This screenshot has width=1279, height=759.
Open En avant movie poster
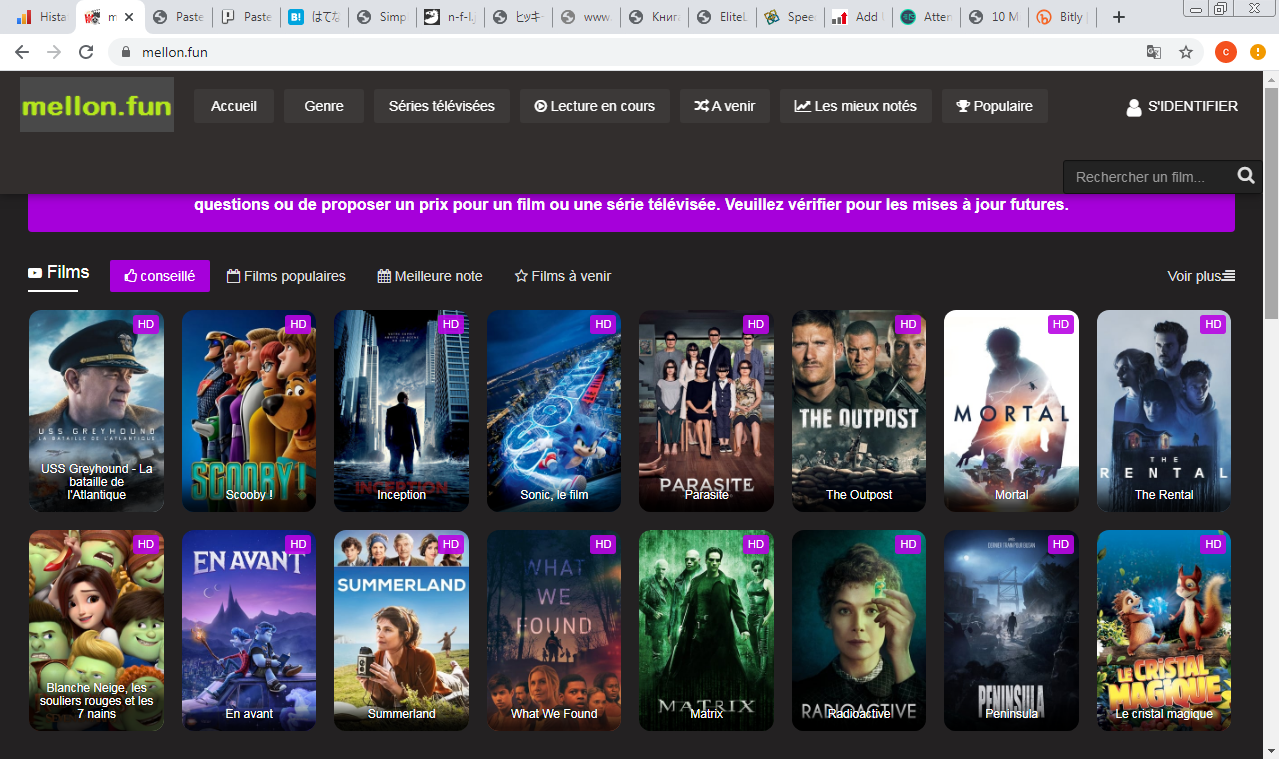tap(249, 631)
